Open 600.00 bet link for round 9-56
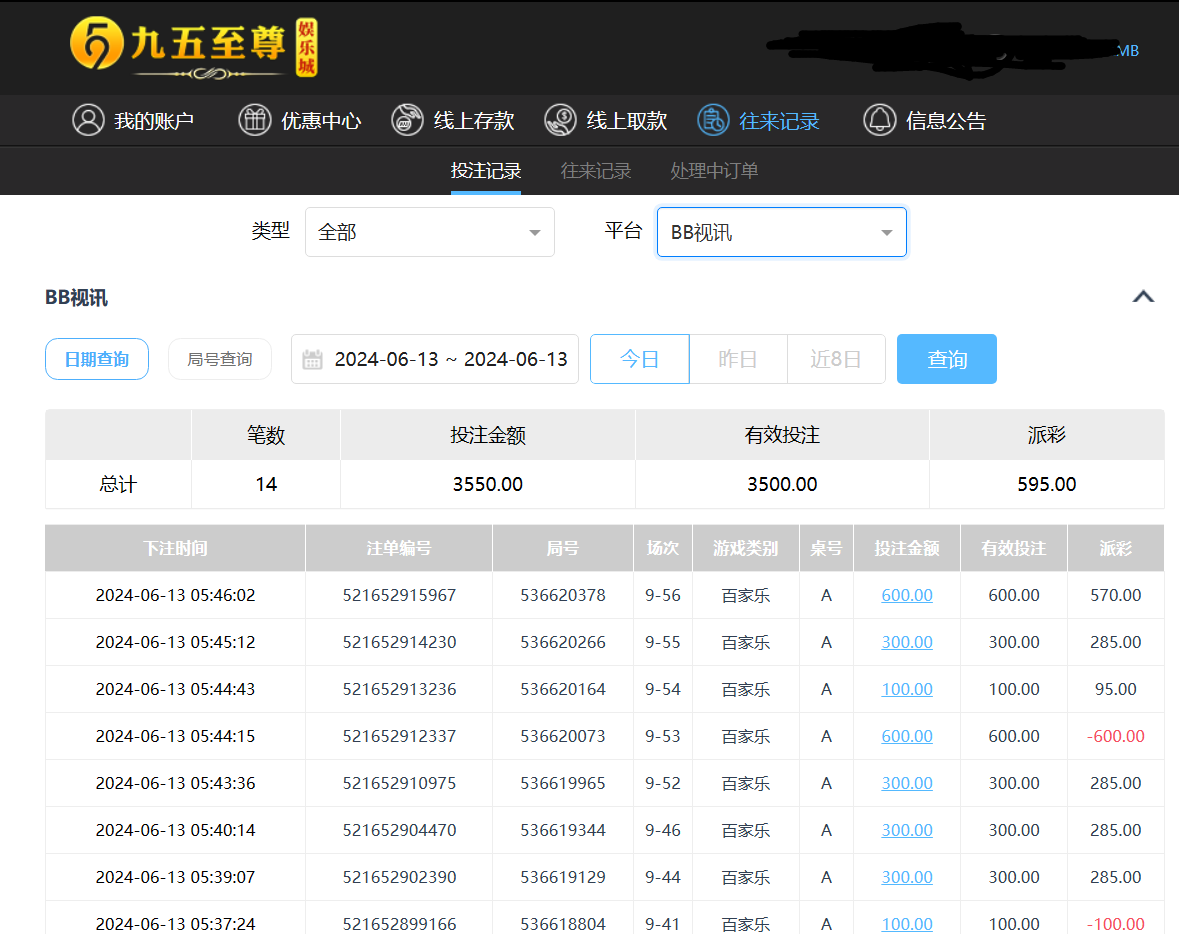Image resolution: width=1179 pixels, height=934 pixels. pyautogui.click(x=907, y=595)
